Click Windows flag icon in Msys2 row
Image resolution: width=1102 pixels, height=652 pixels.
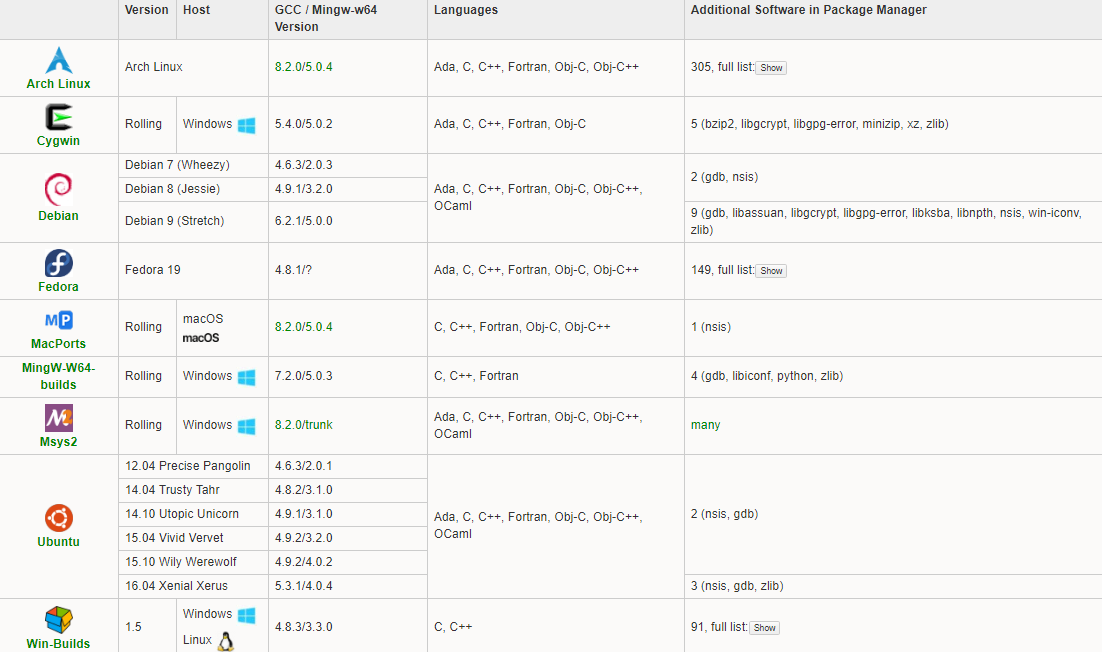[x=247, y=426]
